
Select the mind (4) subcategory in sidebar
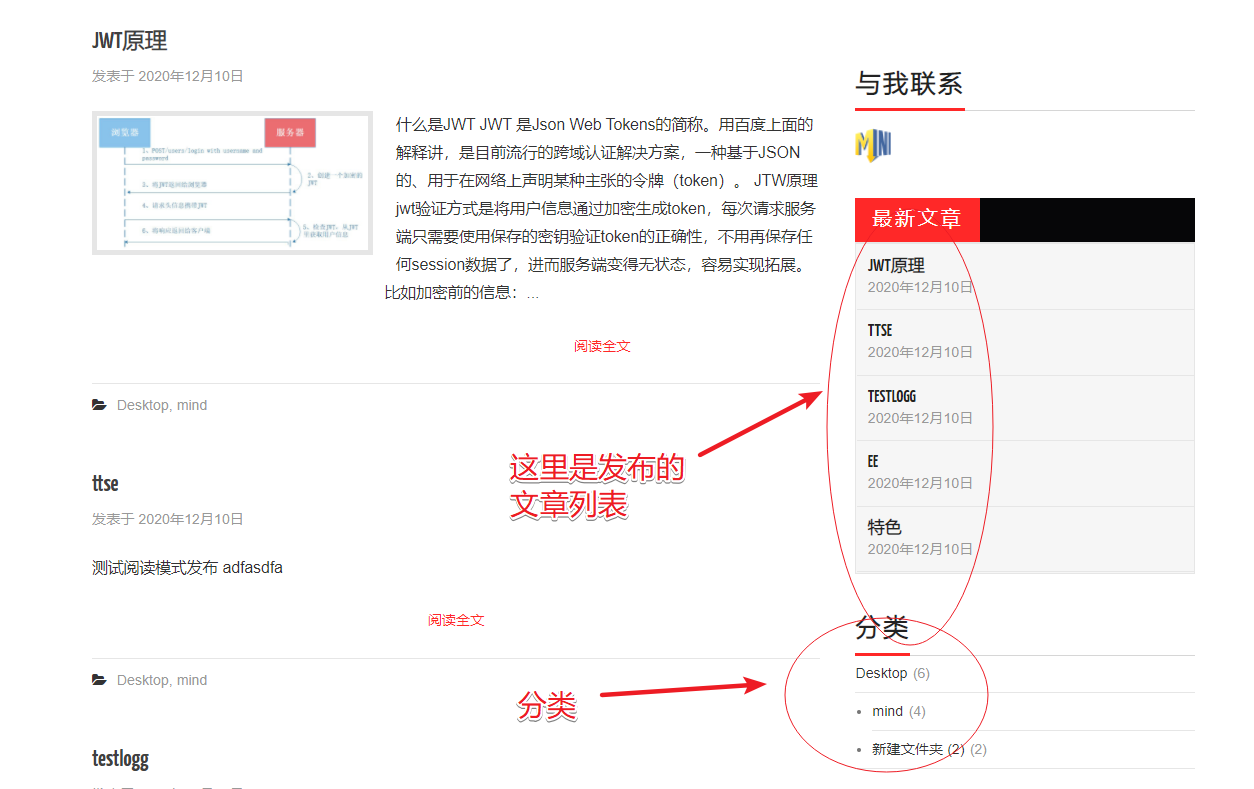click(x=887, y=711)
